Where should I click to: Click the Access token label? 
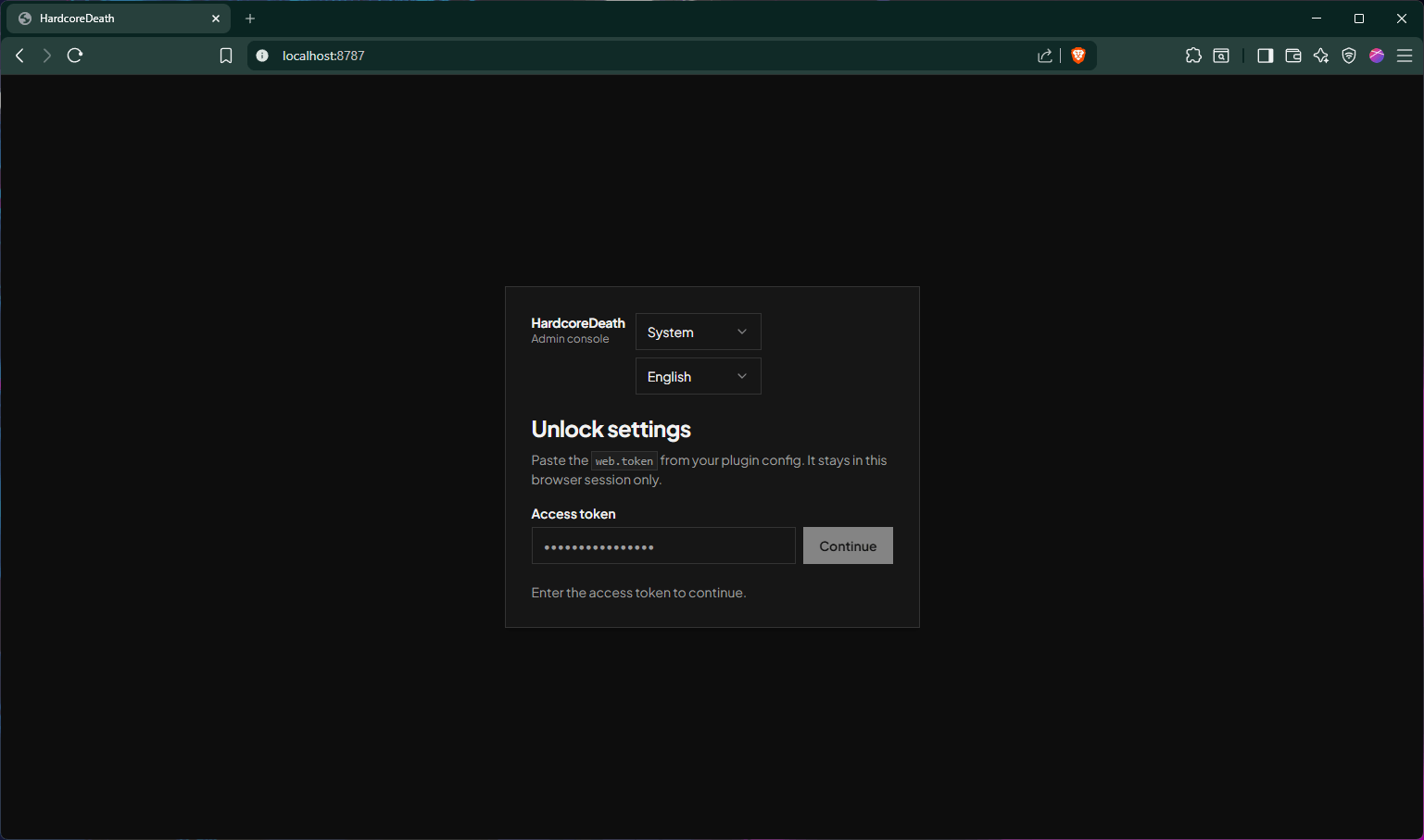[573, 514]
